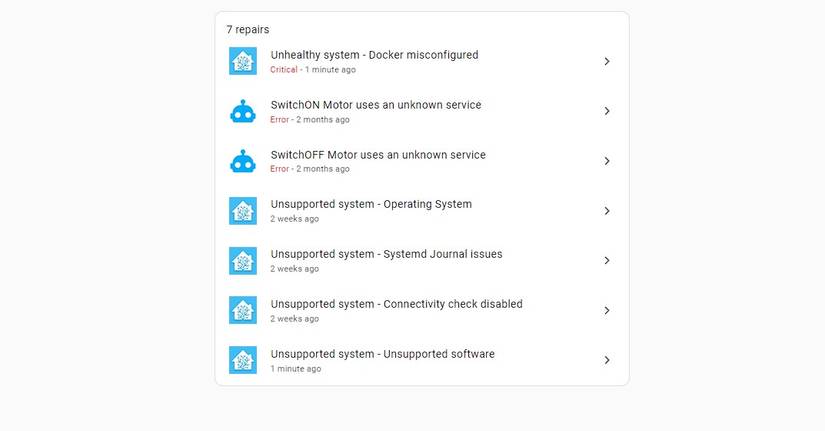825x431 pixels.
Task: Select 'SwitchOFF Motor uses an unknown service'
Action: [377, 155]
